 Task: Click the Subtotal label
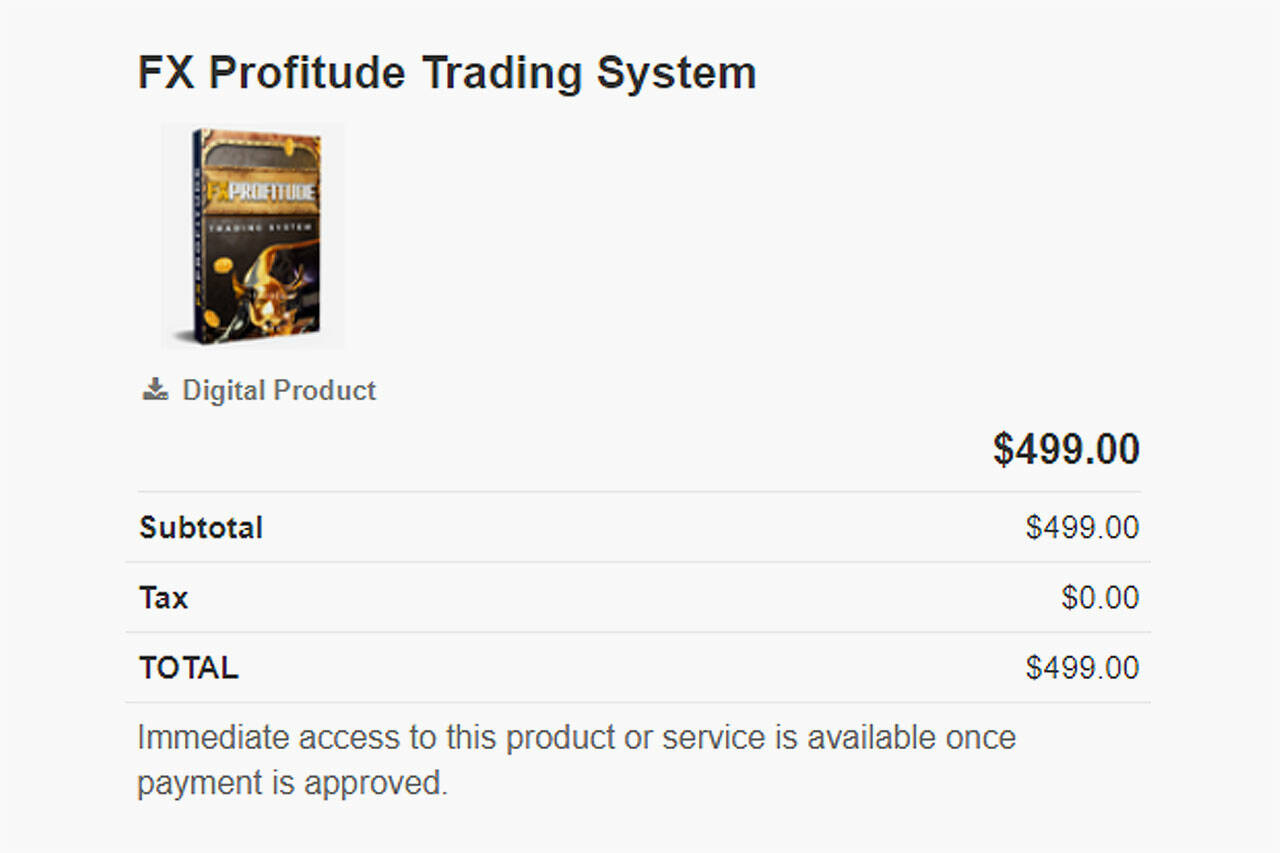tap(201, 527)
